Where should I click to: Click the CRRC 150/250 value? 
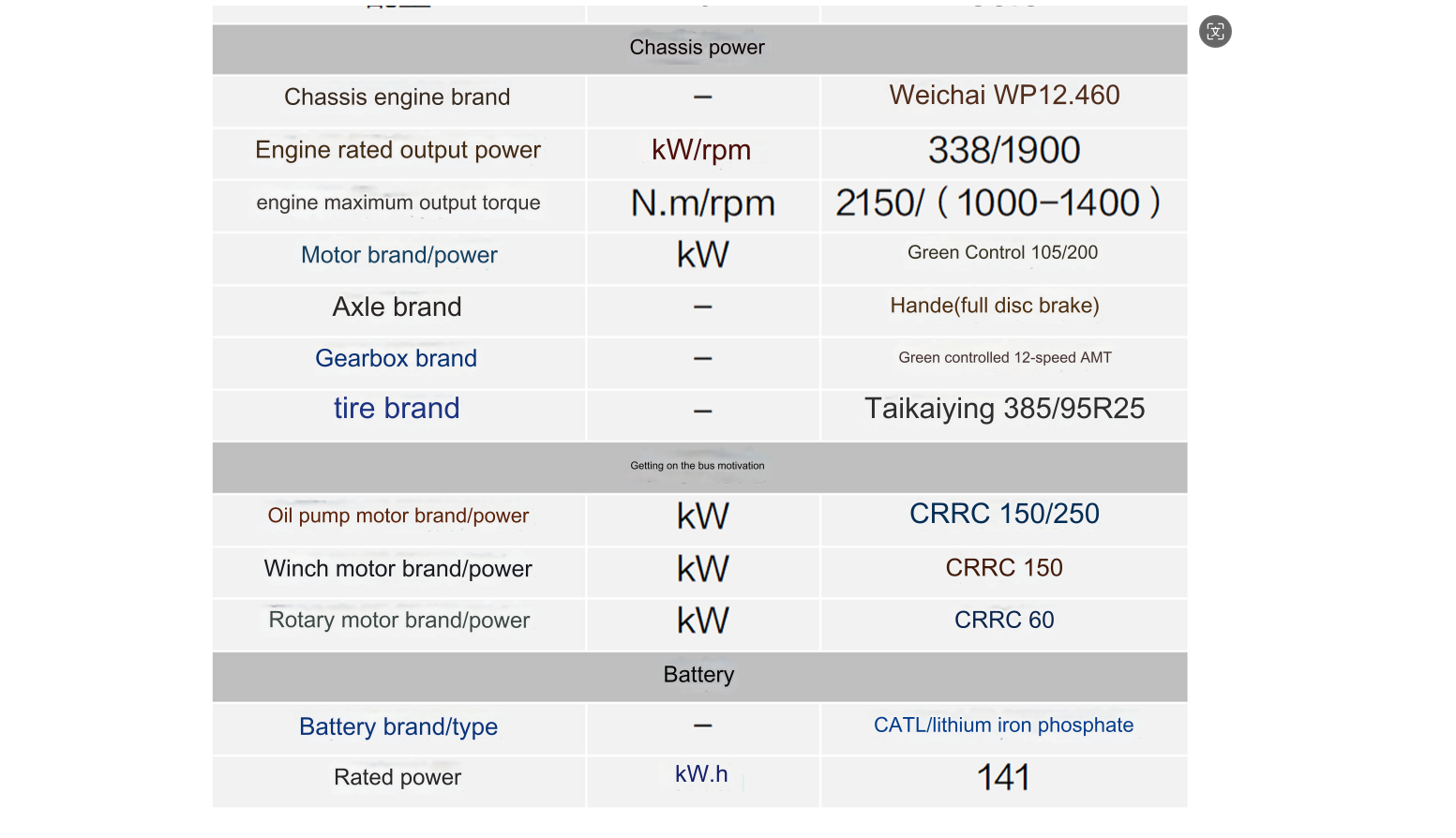tap(1004, 515)
